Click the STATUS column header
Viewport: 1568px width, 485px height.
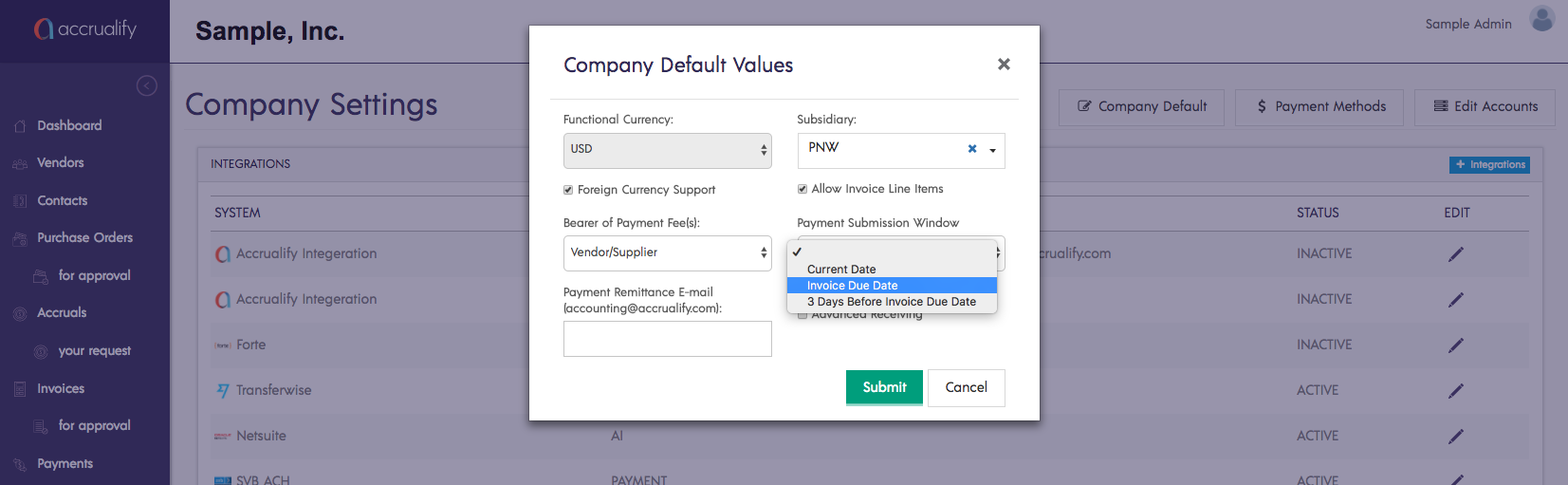(x=1318, y=213)
